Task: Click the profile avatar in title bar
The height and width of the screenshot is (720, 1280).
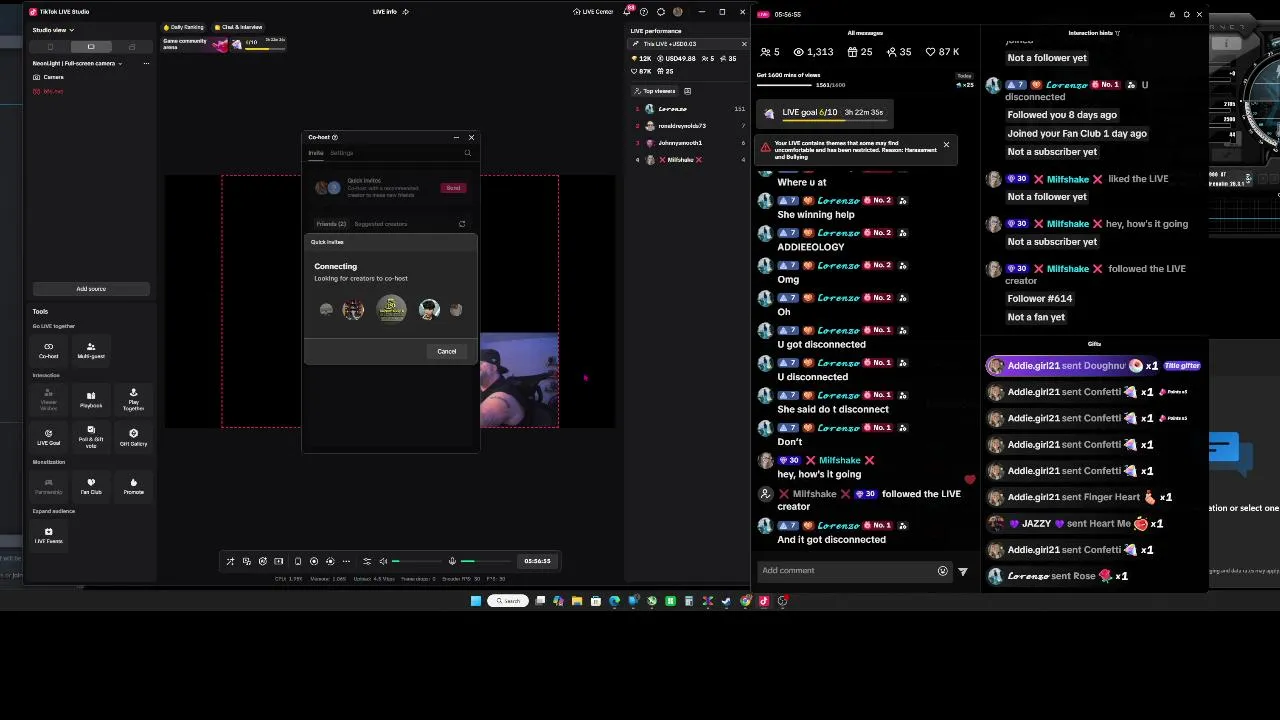Action: click(x=677, y=12)
